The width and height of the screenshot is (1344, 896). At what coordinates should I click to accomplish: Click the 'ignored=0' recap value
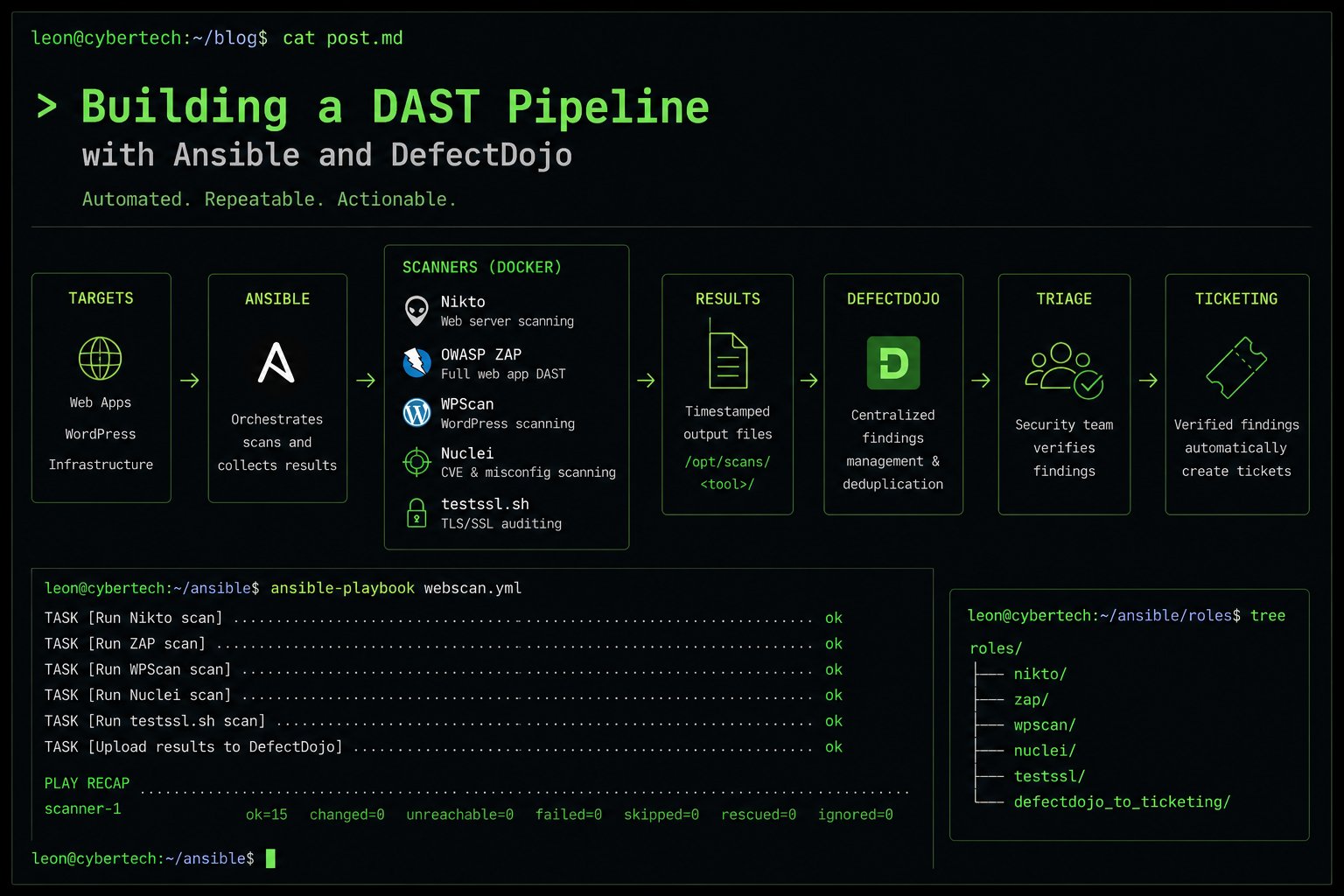coord(856,815)
